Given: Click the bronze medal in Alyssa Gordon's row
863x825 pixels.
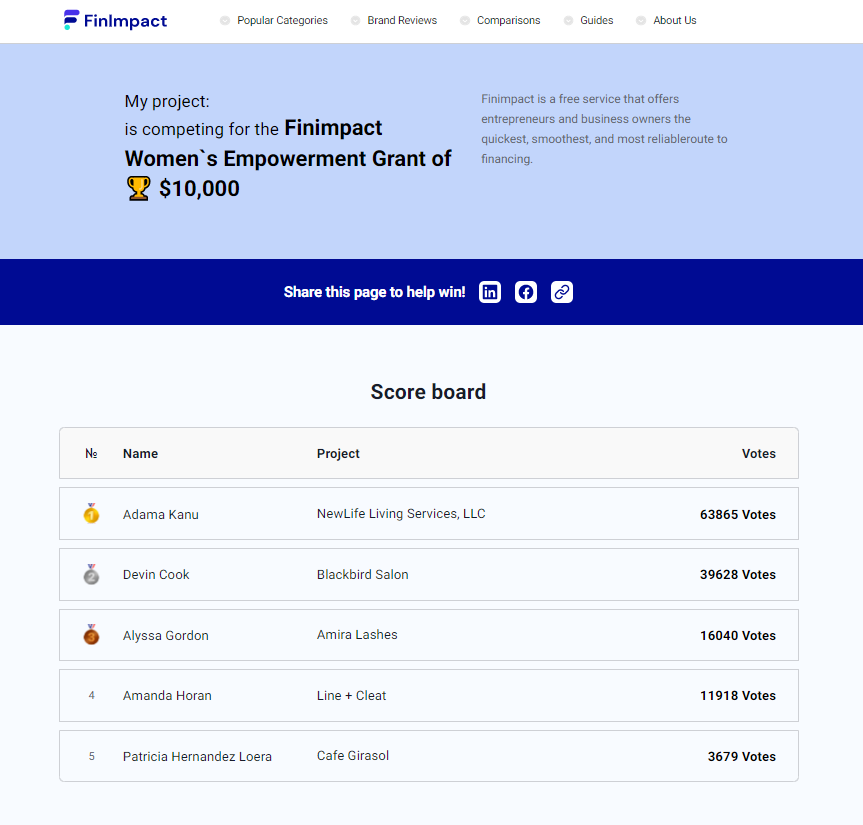Looking at the screenshot, I should [x=91, y=634].
